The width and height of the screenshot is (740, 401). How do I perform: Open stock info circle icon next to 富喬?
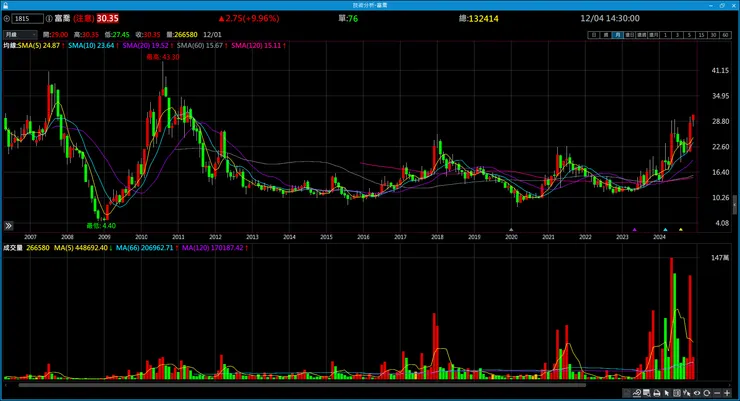tap(49, 18)
